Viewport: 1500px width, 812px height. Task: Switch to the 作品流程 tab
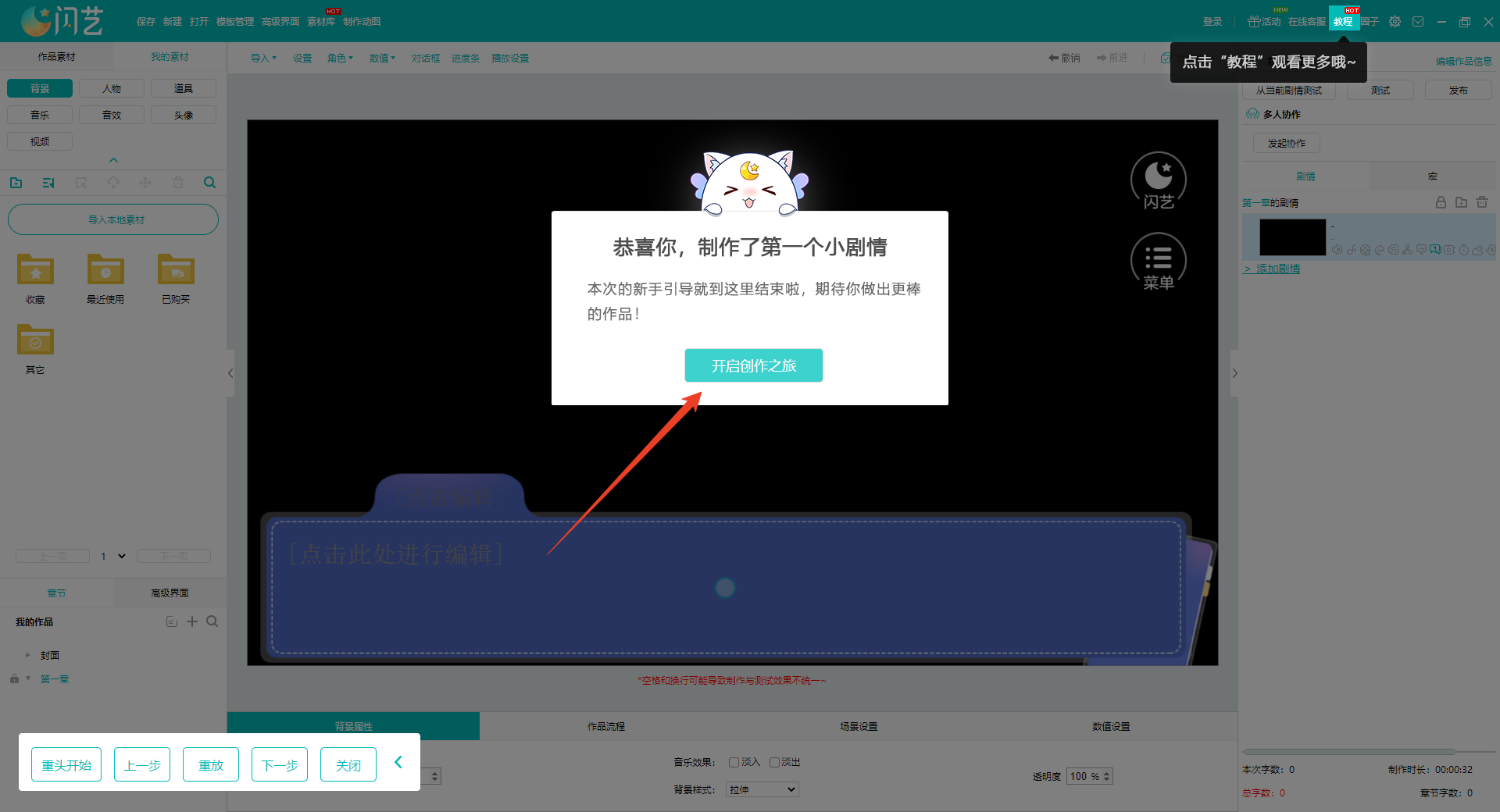click(x=606, y=726)
